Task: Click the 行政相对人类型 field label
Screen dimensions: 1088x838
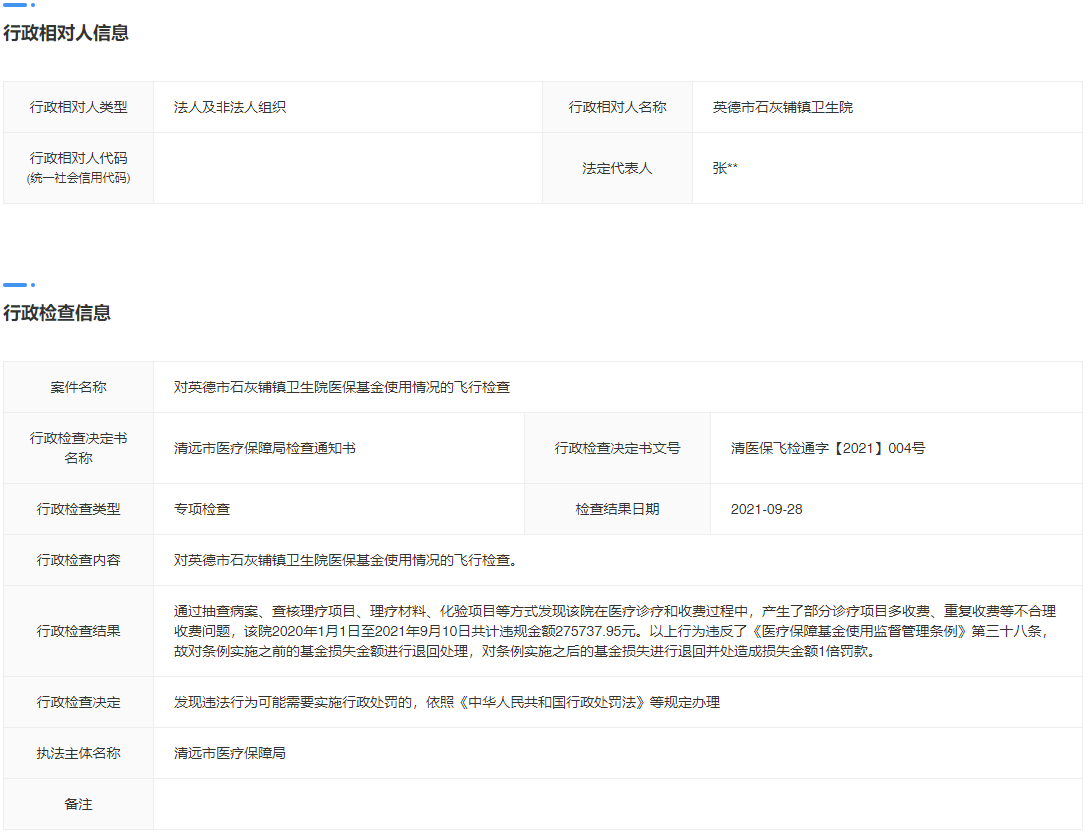Action: [x=78, y=107]
